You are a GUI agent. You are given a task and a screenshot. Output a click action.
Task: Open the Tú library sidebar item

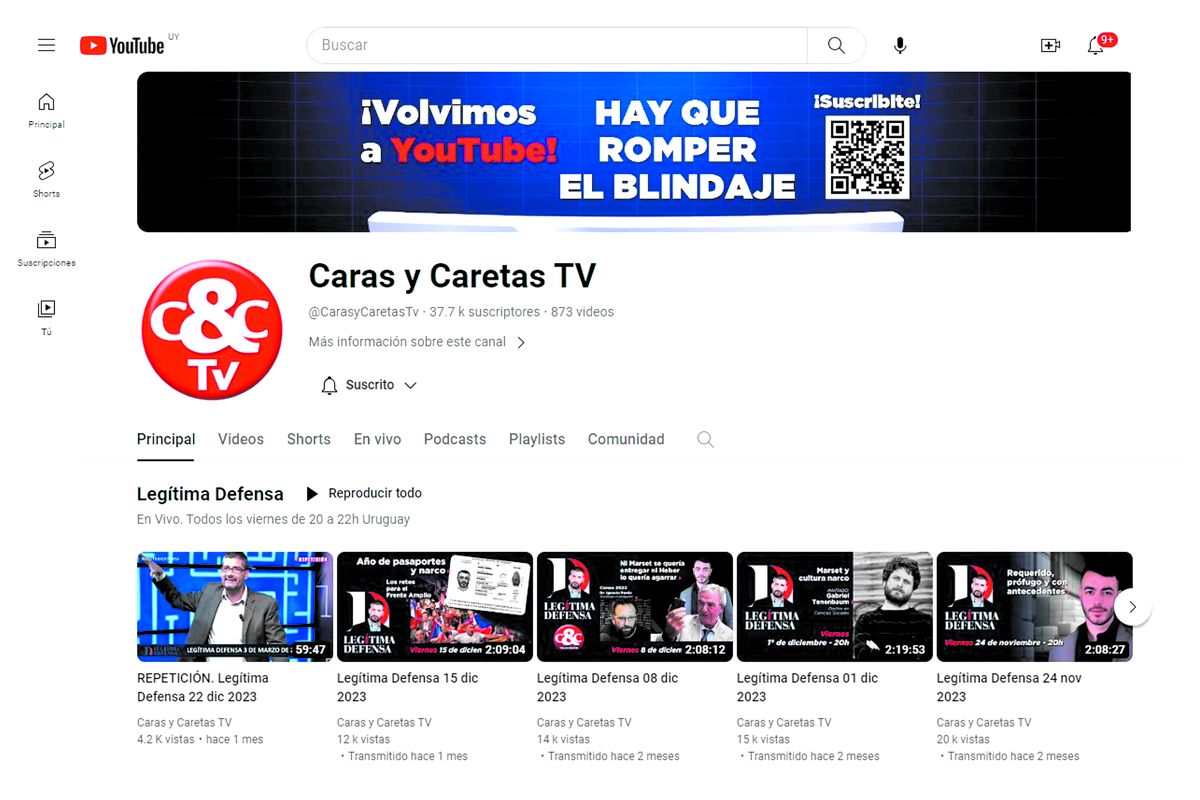[46, 318]
